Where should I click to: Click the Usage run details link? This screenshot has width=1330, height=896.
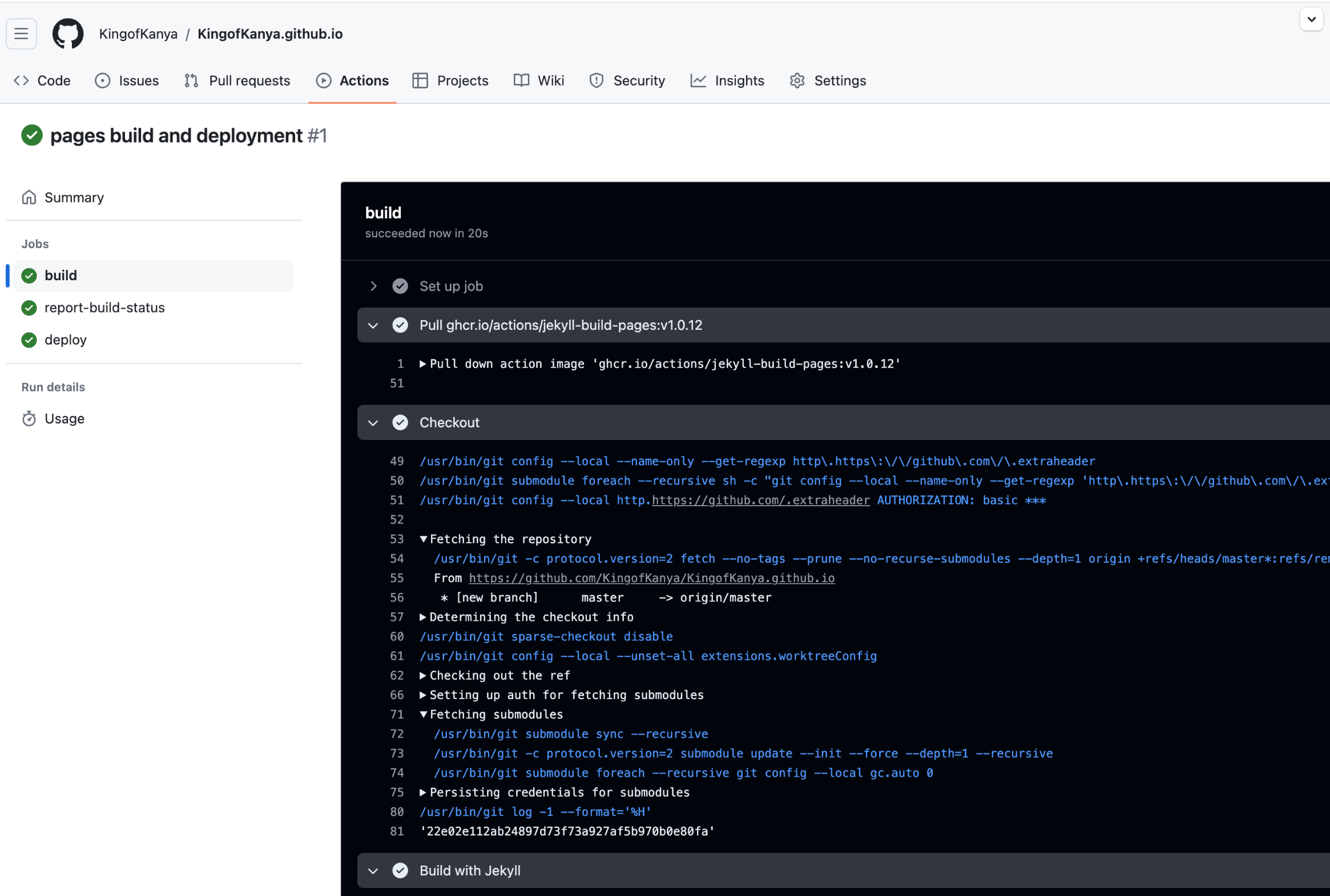[x=62, y=419]
